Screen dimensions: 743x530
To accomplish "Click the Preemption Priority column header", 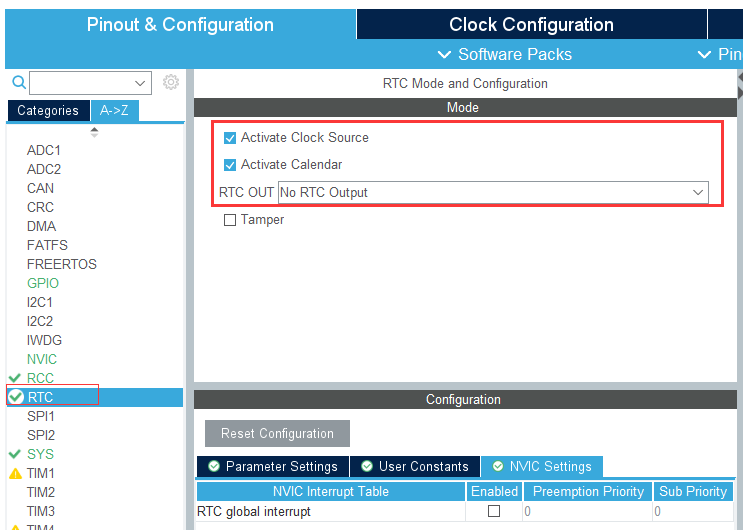I will [588, 491].
